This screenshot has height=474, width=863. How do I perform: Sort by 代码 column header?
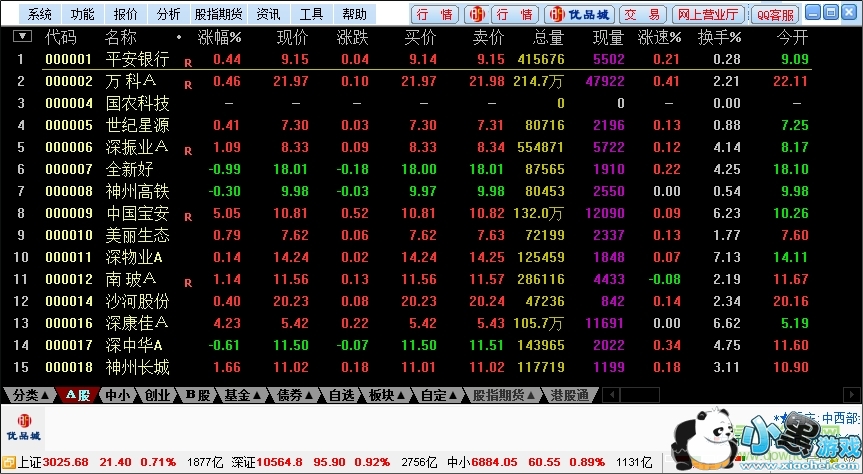point(61,37)
